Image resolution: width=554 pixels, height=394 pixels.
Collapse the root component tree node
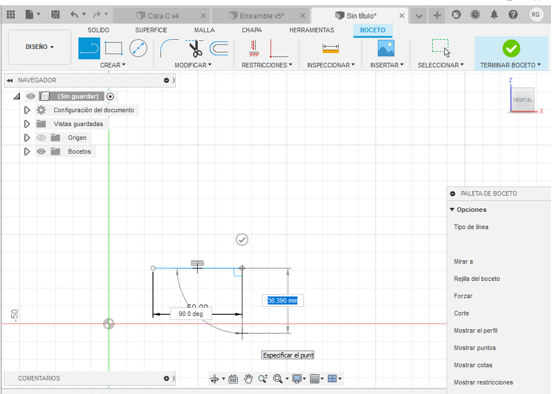17,96
